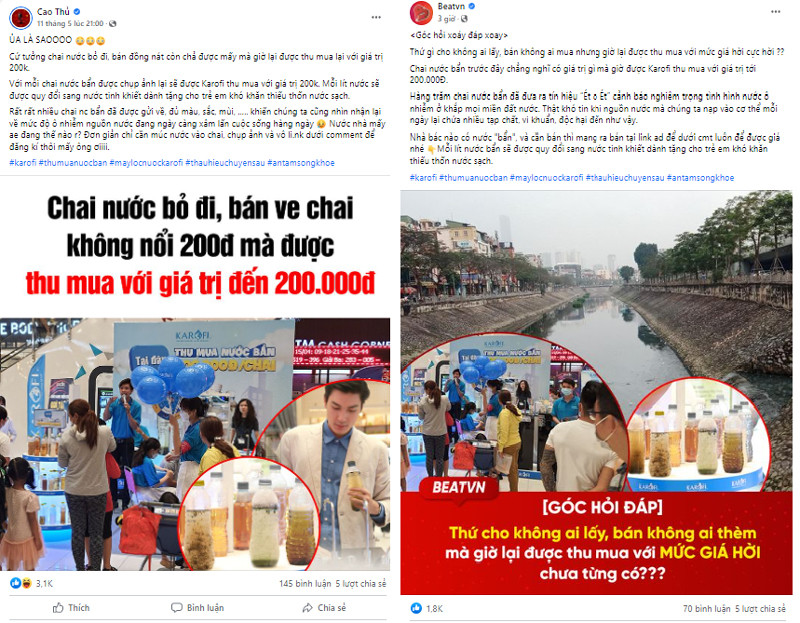Click the Bình luận comment button
Viewport: 800px width, 623px height.
(x=197, y=608)
